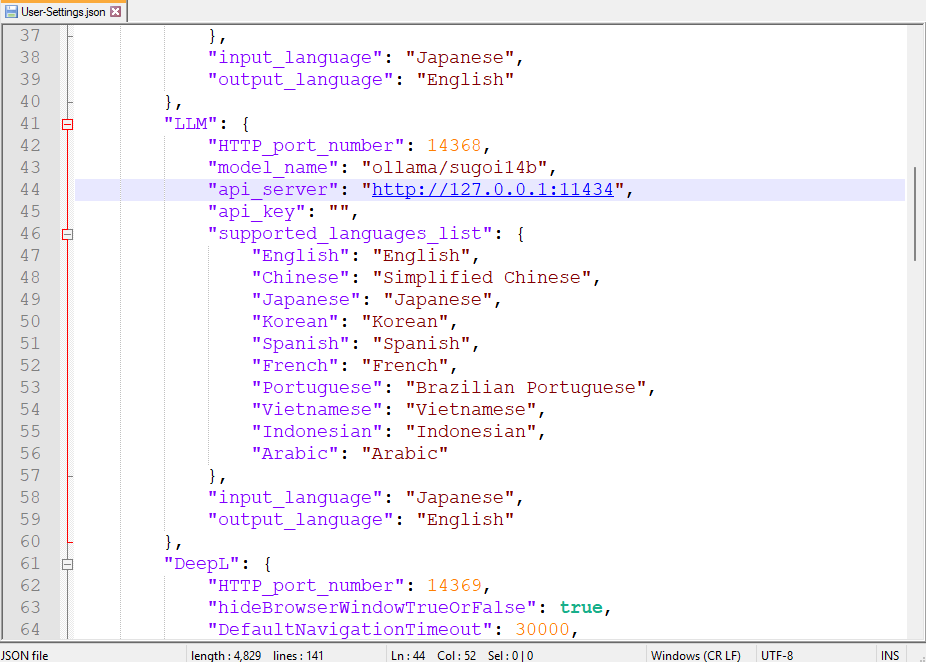The height and width of the screenshot is (662, 926).
Task: Collapse the "LLM" block fold marker
Action: (67, 124)
